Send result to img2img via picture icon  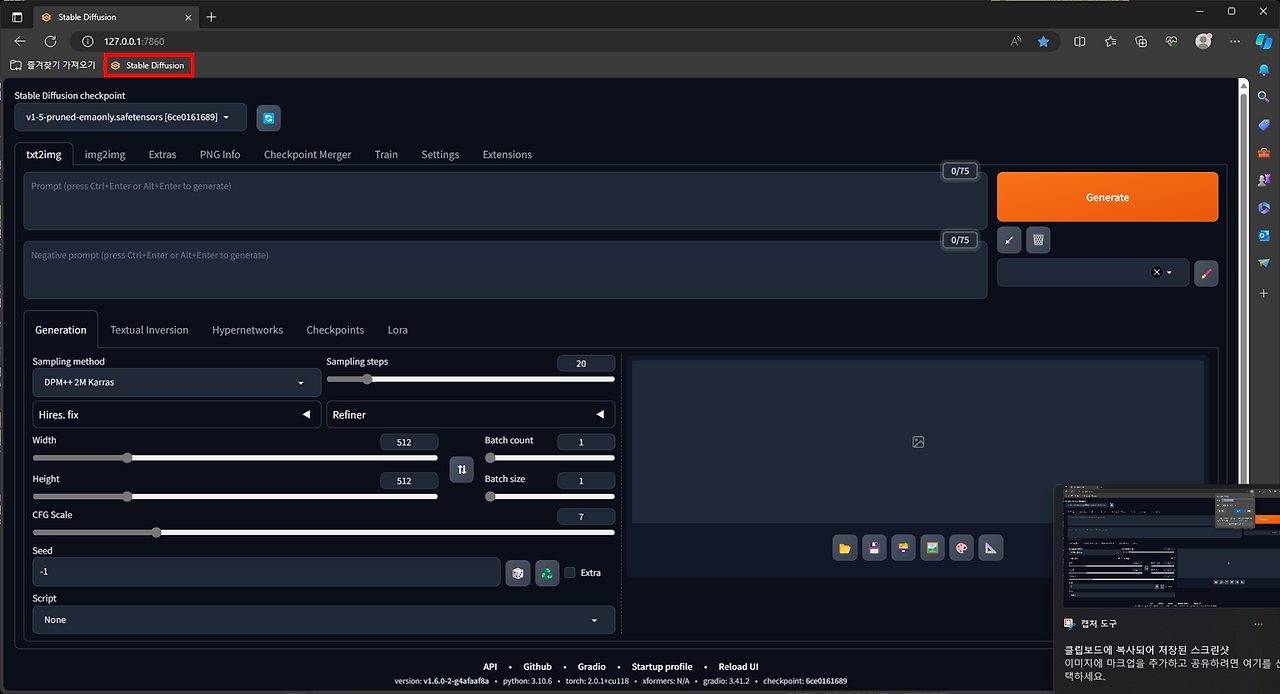[932, 547]
